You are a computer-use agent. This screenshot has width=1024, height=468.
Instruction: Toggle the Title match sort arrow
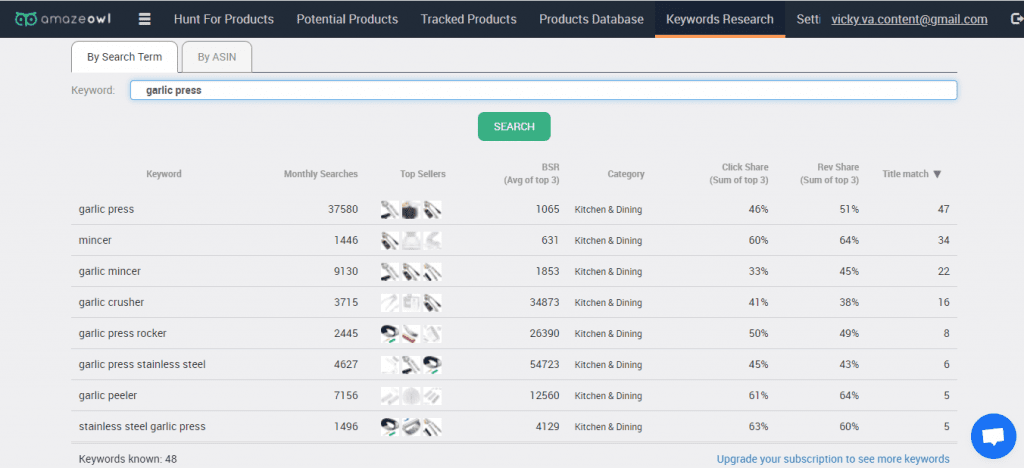click(x=937, y=174)
